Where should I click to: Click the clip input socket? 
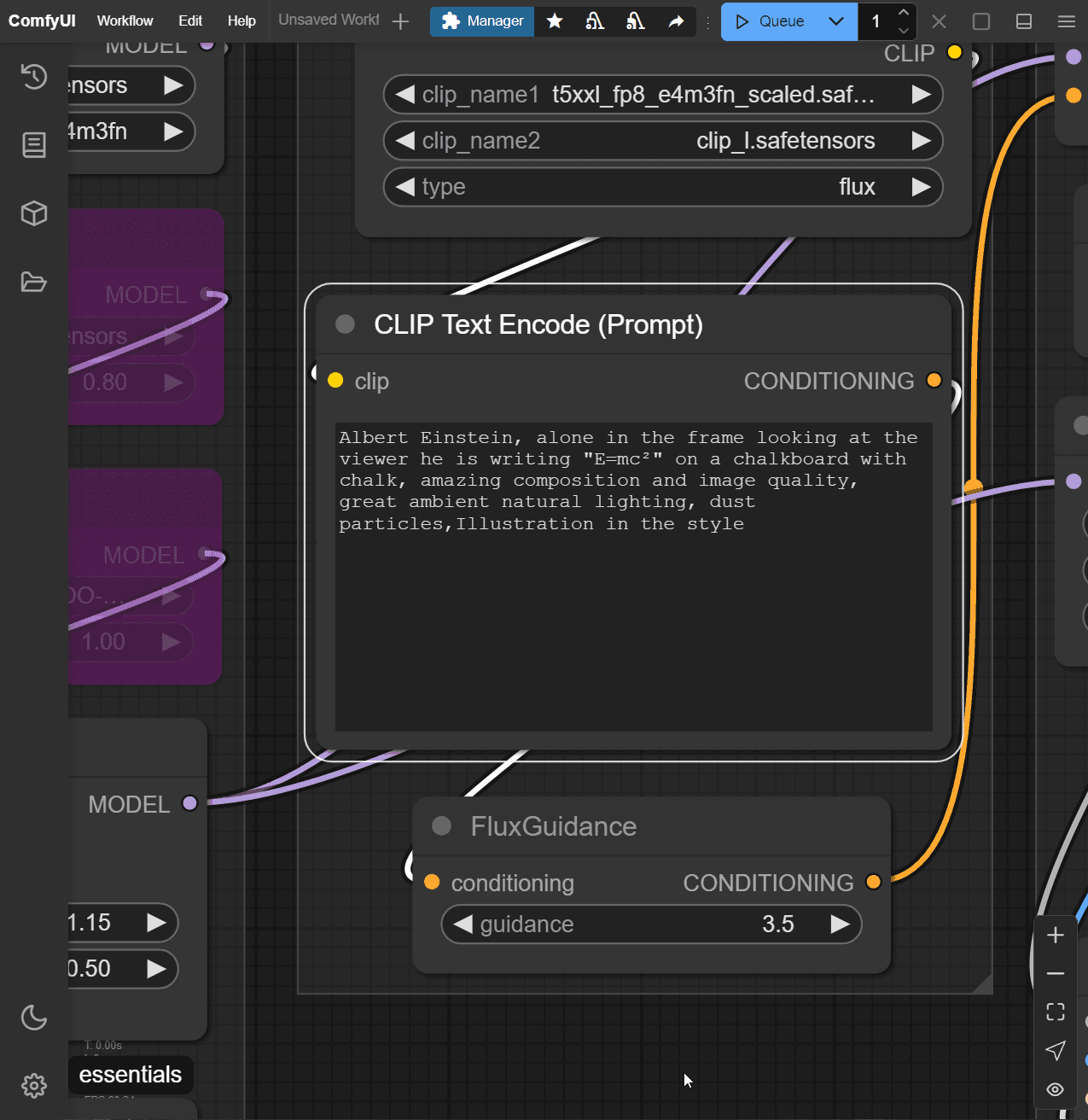pyautogui.click(x=335, y=381)
